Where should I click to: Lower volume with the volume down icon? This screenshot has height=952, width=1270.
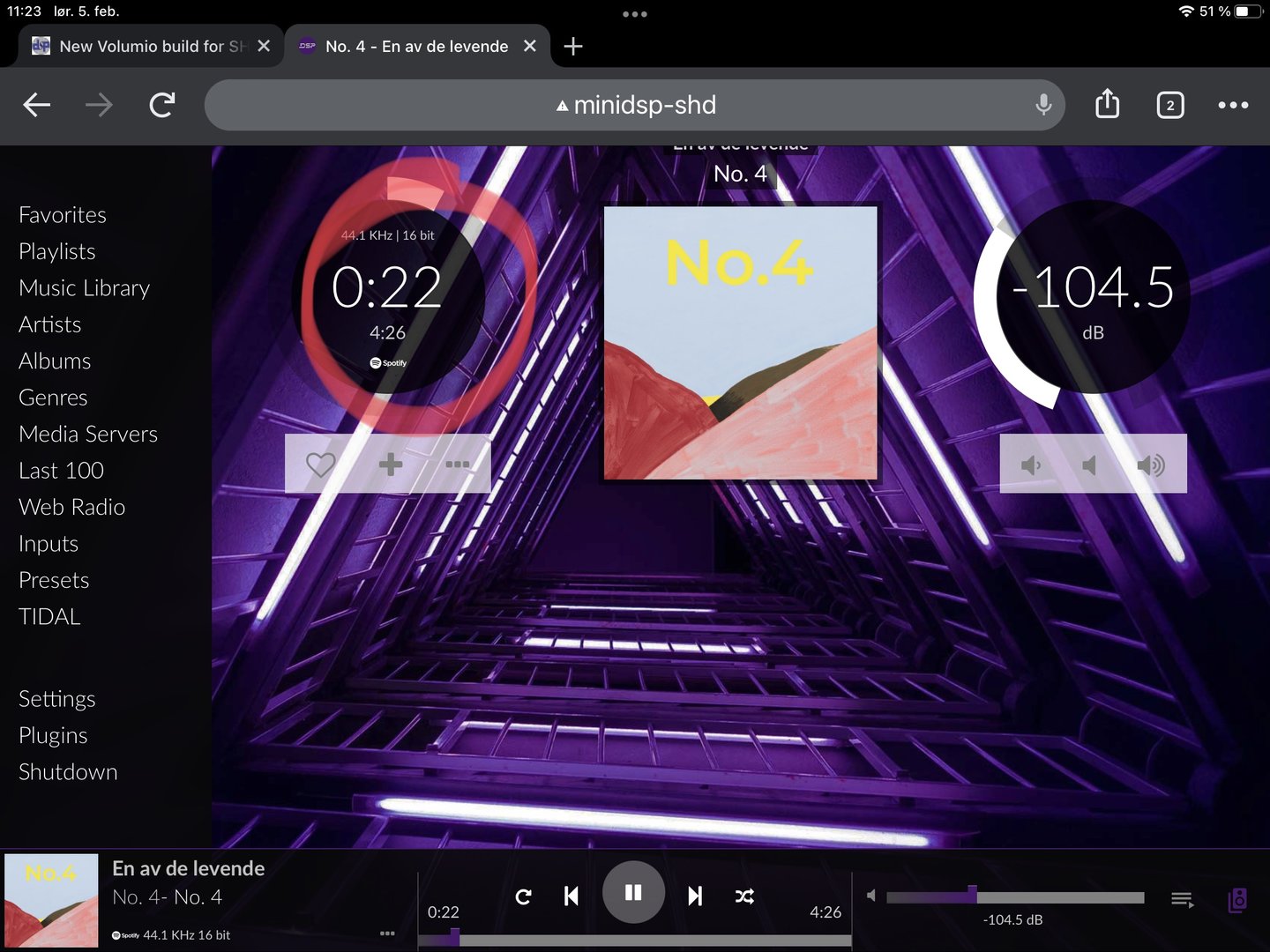click(x=1031, y=465)
